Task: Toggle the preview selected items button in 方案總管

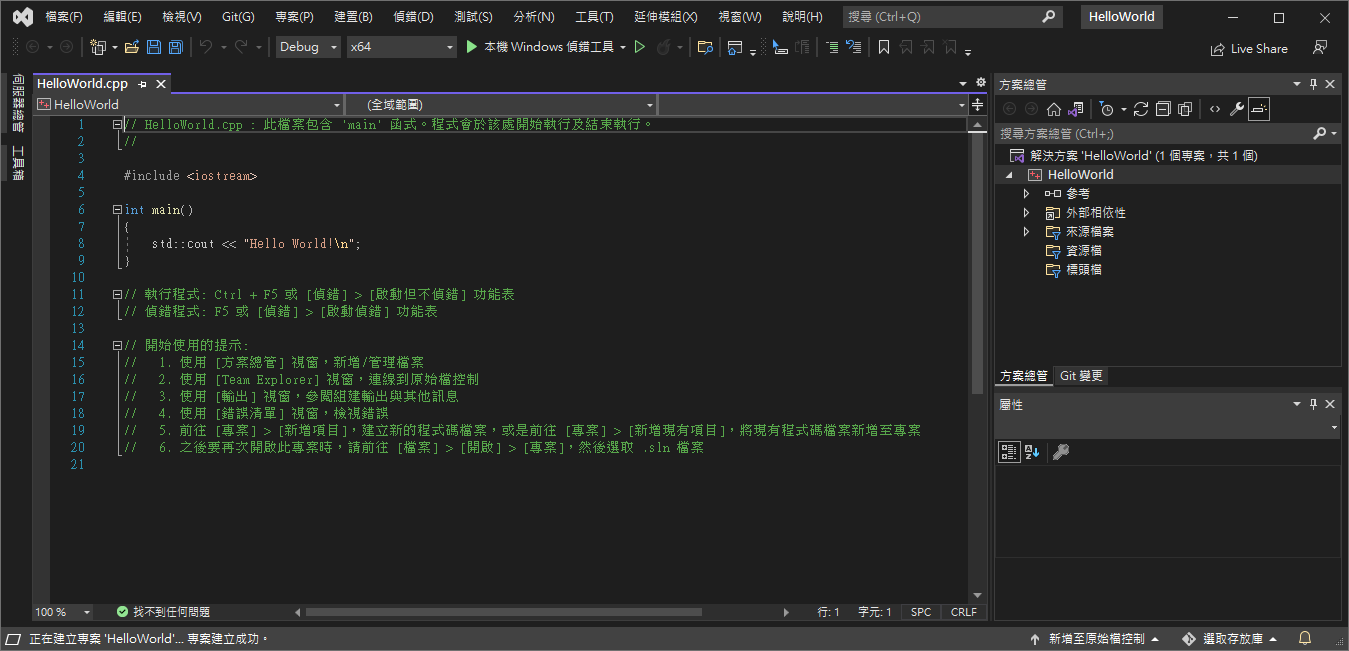Action: click(x=1259, y=109)
